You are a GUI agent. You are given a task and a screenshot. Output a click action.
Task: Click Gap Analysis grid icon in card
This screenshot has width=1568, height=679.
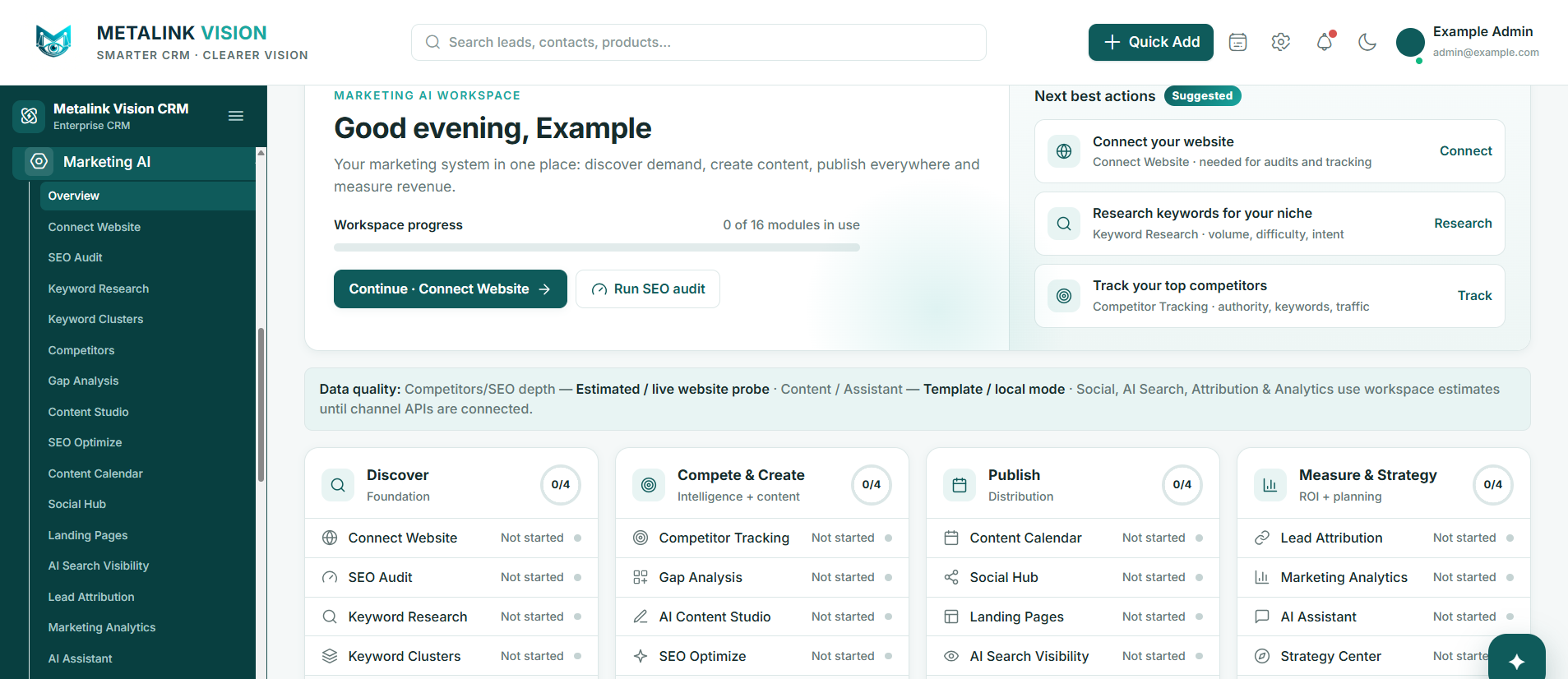[641, 577]
